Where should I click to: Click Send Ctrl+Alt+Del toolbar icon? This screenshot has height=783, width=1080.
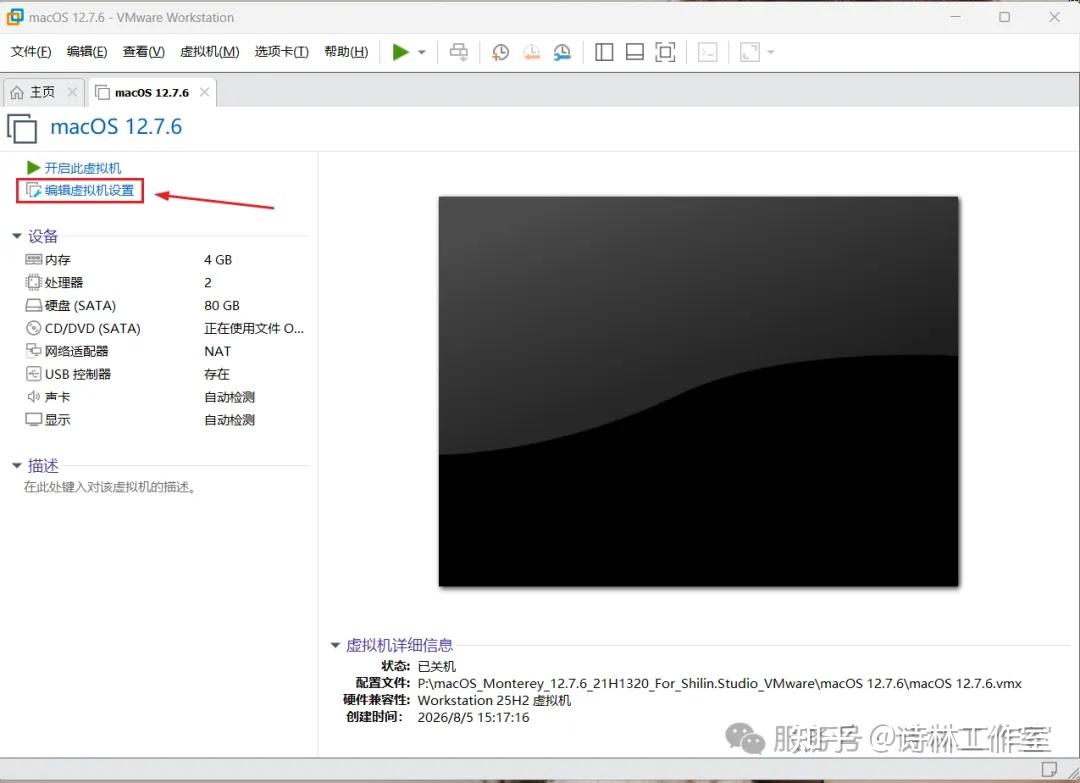click(x=459, y=52)
